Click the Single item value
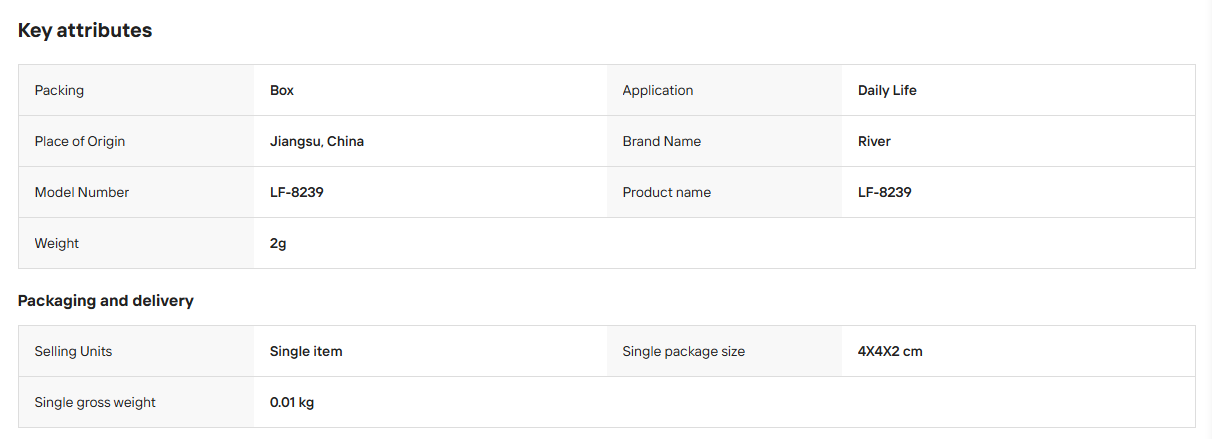Image resolution: width=1212 pixels, height=439 pixels. [306, 351]
